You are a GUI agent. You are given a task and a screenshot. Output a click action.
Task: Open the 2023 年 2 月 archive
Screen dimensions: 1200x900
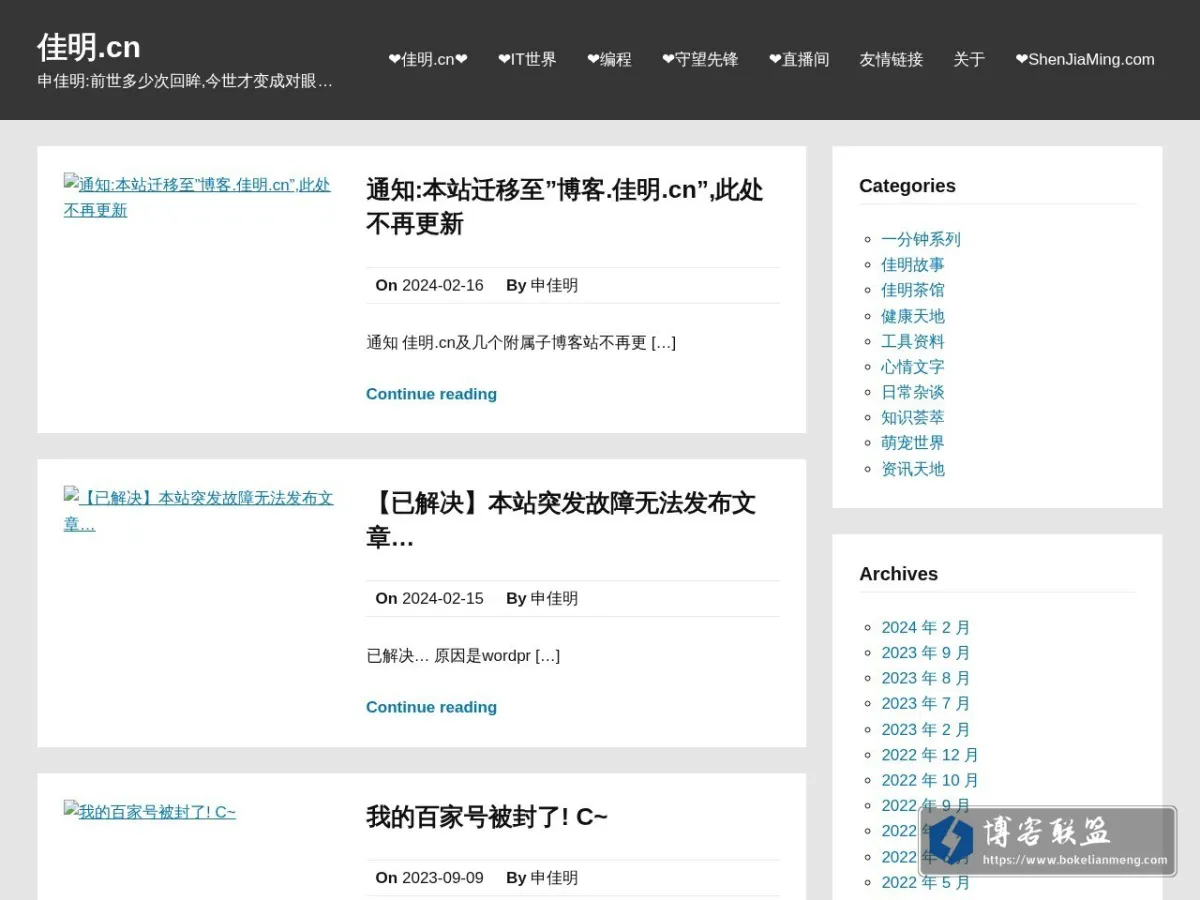click(x=926, y=730)
